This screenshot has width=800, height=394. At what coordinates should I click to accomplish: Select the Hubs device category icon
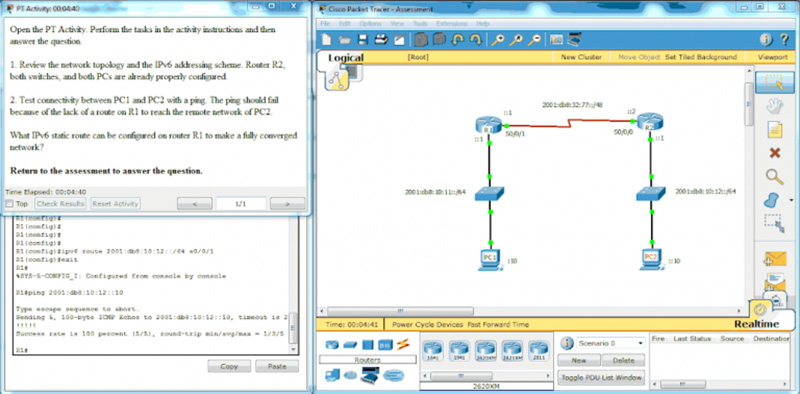click(368, 345)
